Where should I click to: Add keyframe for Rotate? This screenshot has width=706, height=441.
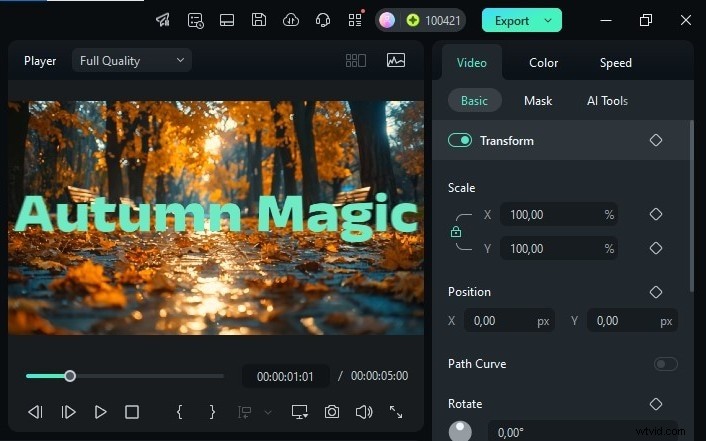656,404
